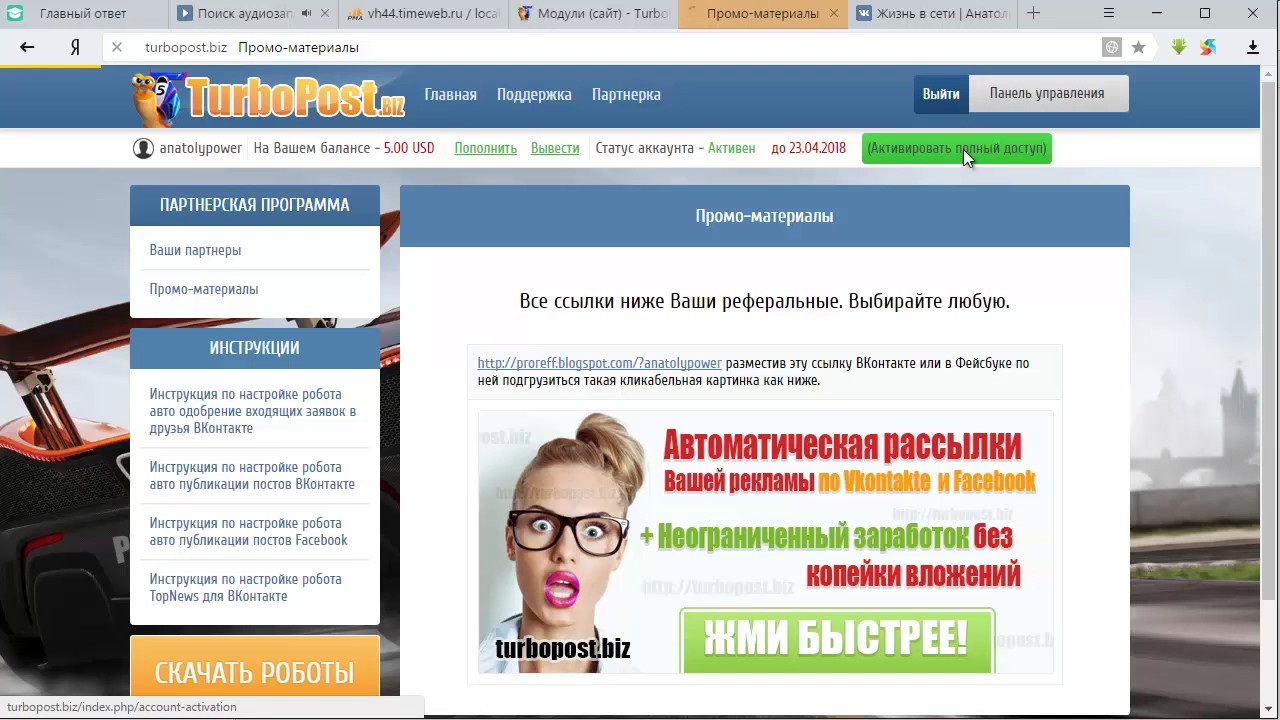Click the до 23.04.2018 expiry date
1280x720 pixels.
(808, 148)
